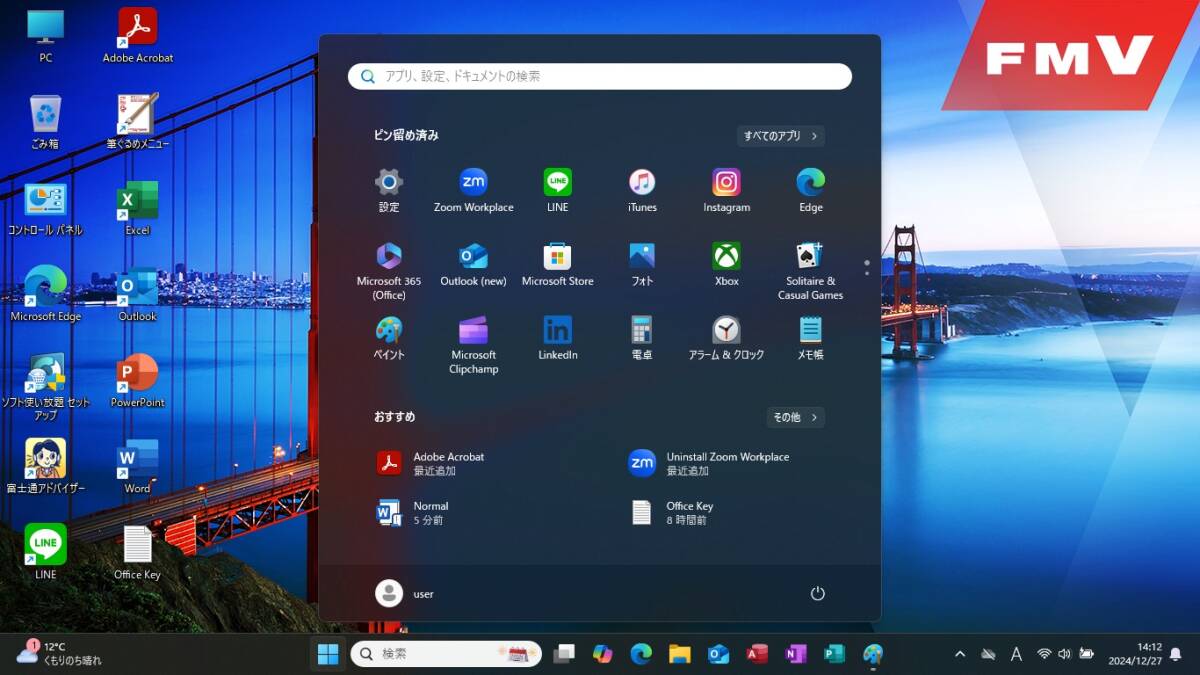Open Outlook from the taskbar

tap(718, 654)
